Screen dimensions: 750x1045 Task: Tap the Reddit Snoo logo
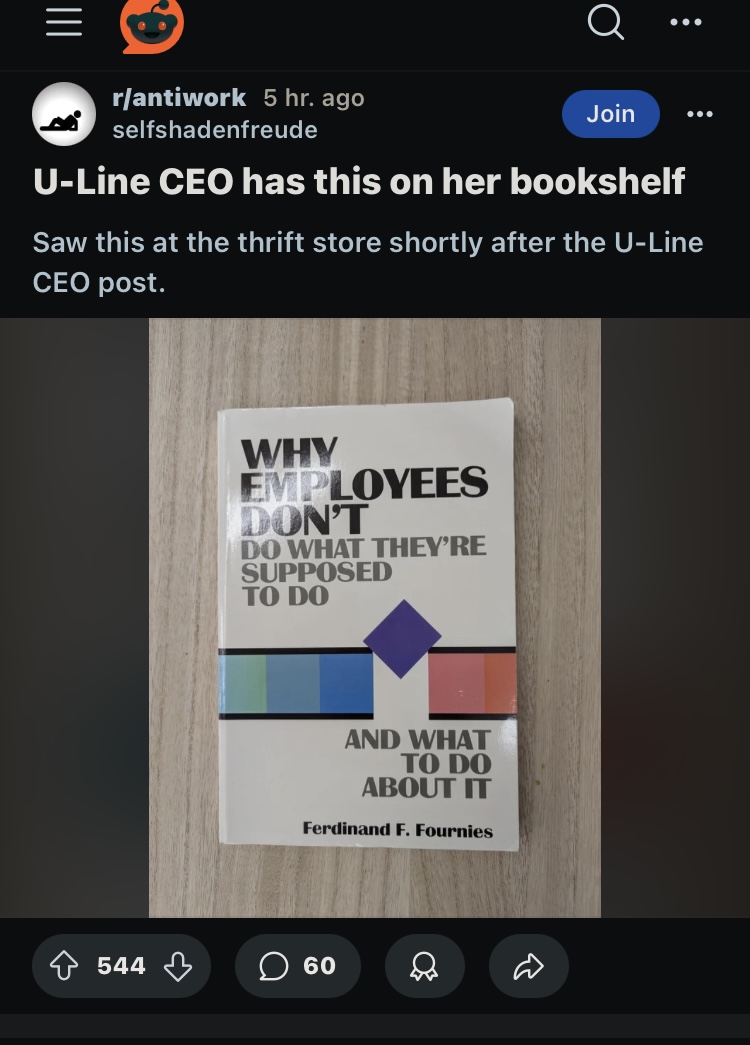pyautogui.click(x=152, y=25)
